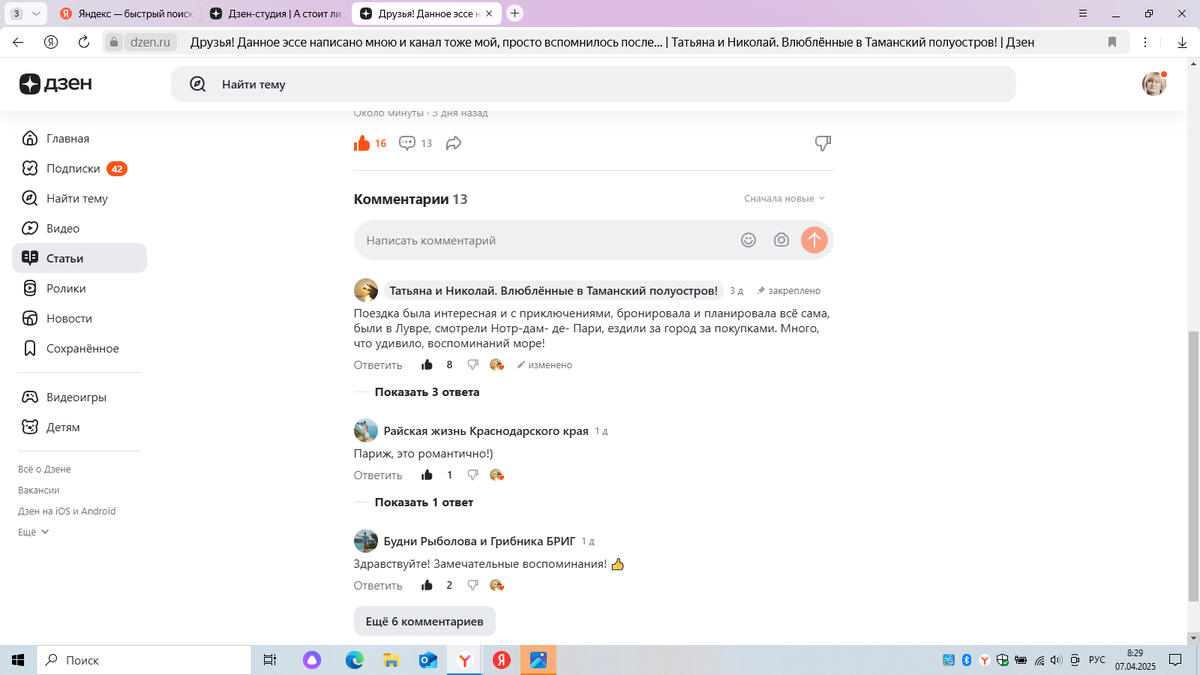Image resolution: width=1200 pixels, height=675 pixels.
Task: Open Alice assistant in the taskbar
Action: click(312, 660)
